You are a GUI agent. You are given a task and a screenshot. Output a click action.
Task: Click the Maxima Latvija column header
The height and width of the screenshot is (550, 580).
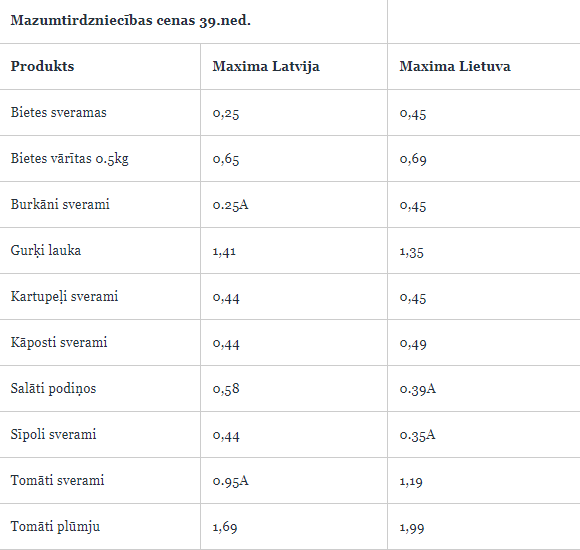266,67
